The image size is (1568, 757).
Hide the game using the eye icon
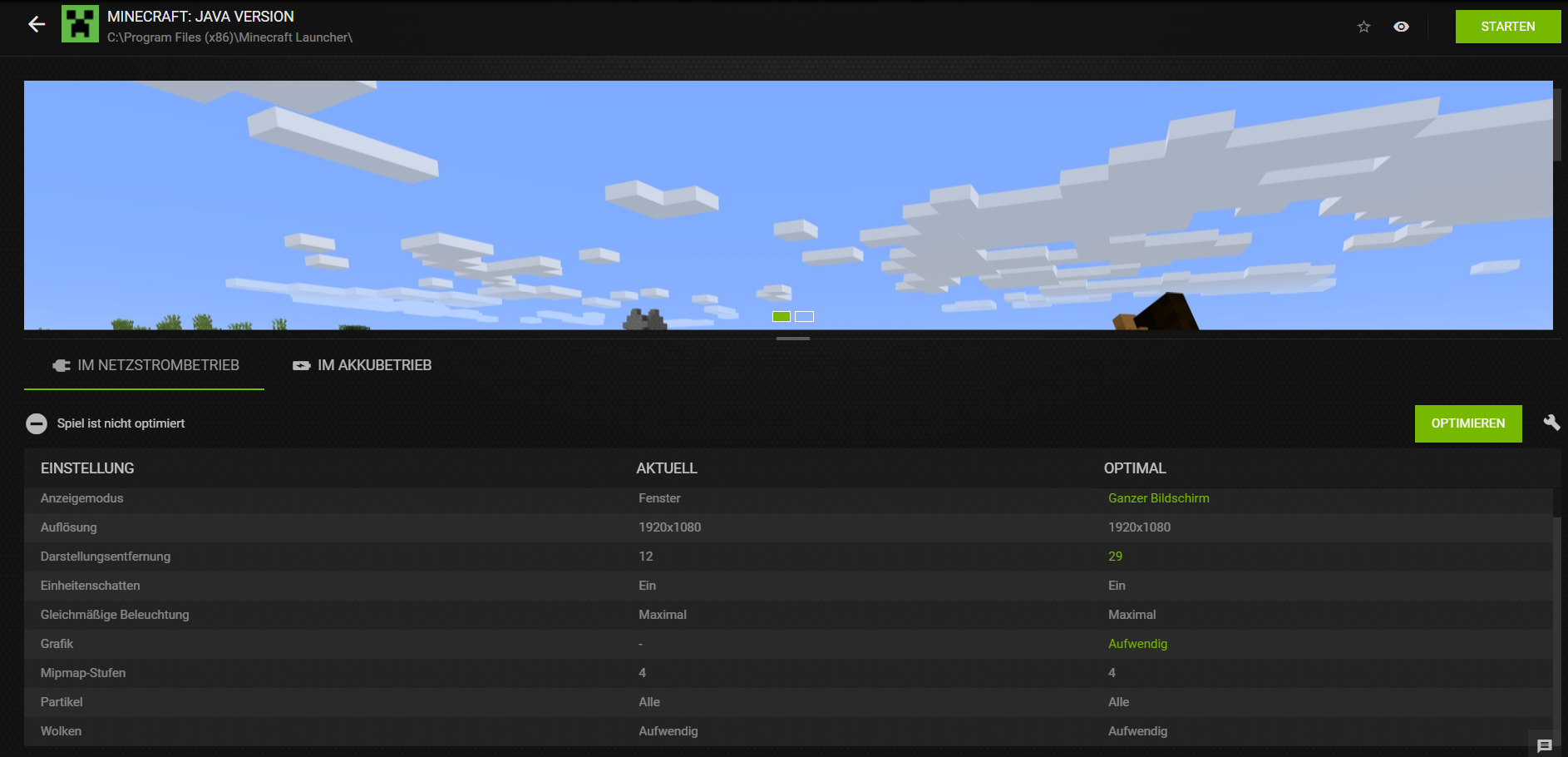(1402, 26)
